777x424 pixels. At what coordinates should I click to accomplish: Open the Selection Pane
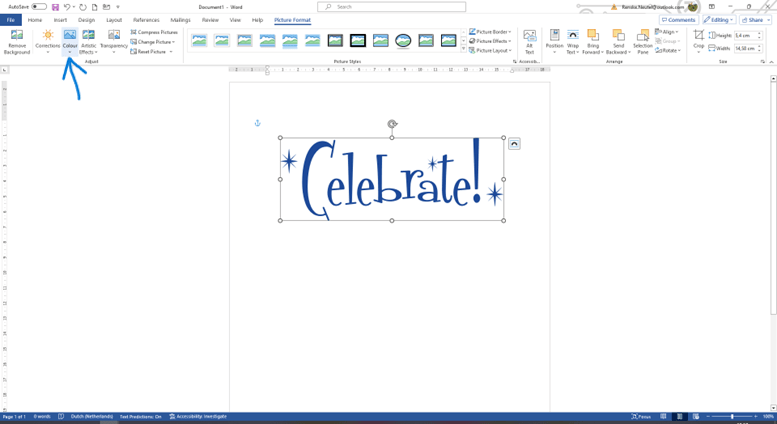click(x=643, y=36)
